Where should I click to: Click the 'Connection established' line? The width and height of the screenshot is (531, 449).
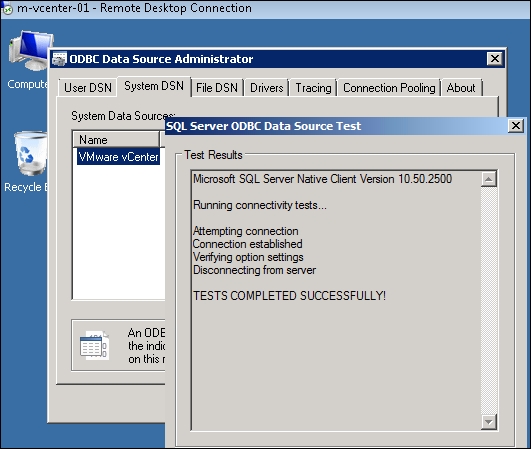(x=248, y=244)
